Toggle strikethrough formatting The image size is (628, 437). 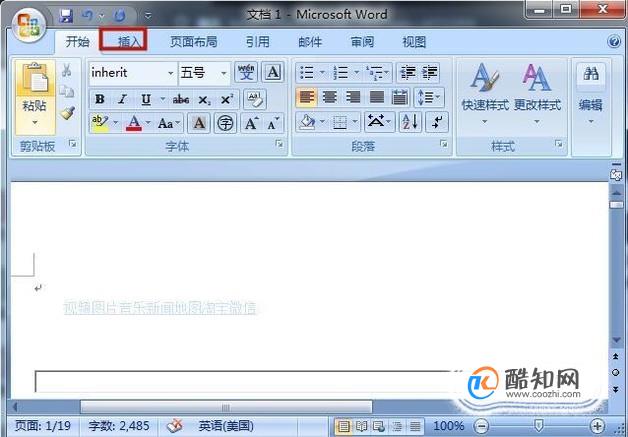pyautogui.click(x=181, y=99)
